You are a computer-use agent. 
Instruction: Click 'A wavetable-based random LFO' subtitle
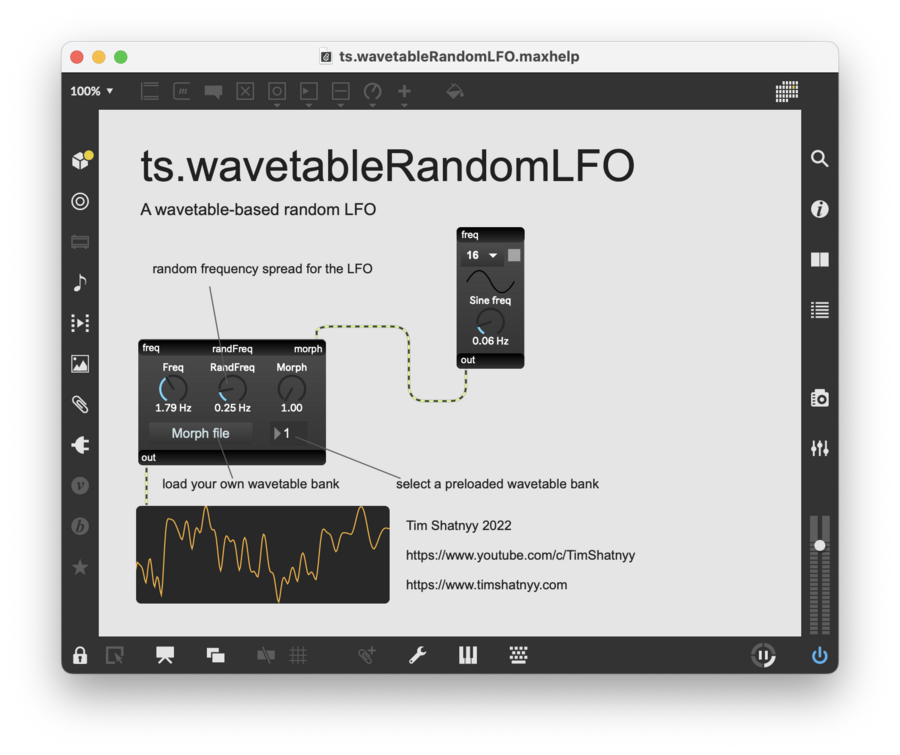pyautogui.click(x=258, y=210)
